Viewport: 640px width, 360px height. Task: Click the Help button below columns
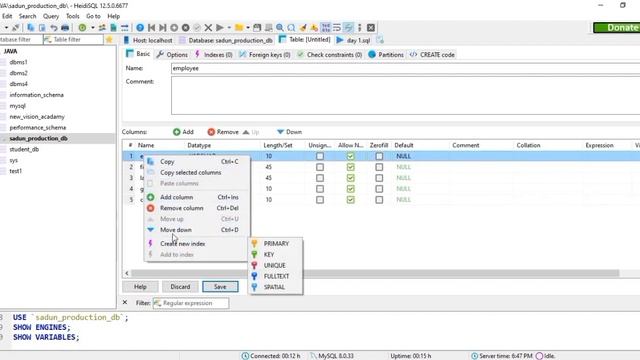click(140, 287)
